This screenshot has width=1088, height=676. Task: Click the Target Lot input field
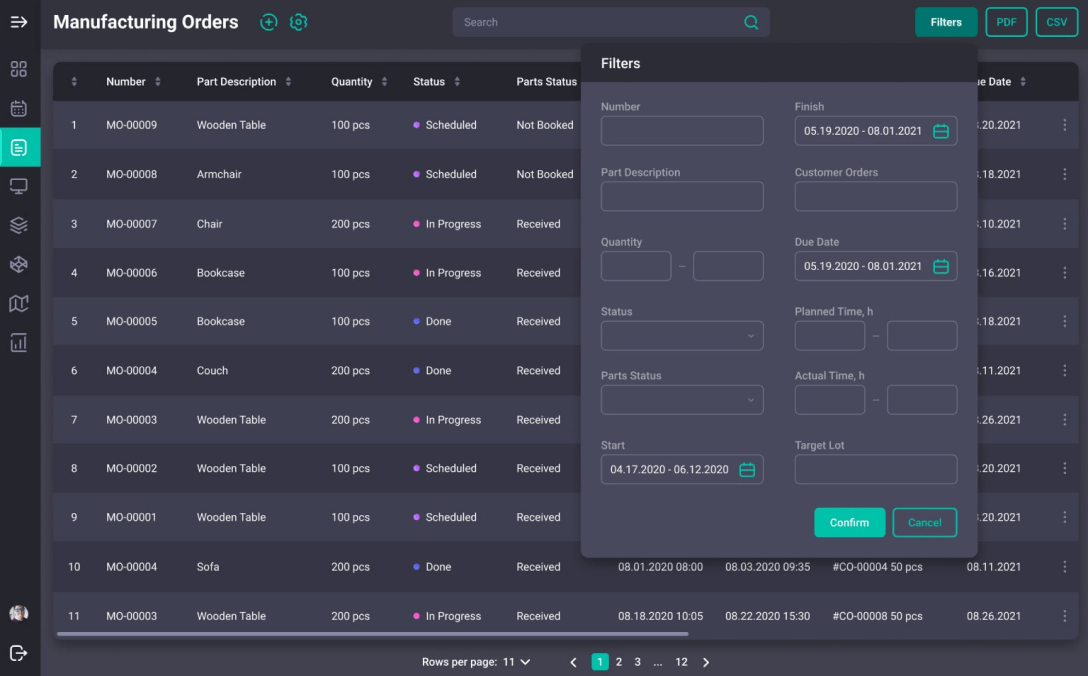click(875, 469)
